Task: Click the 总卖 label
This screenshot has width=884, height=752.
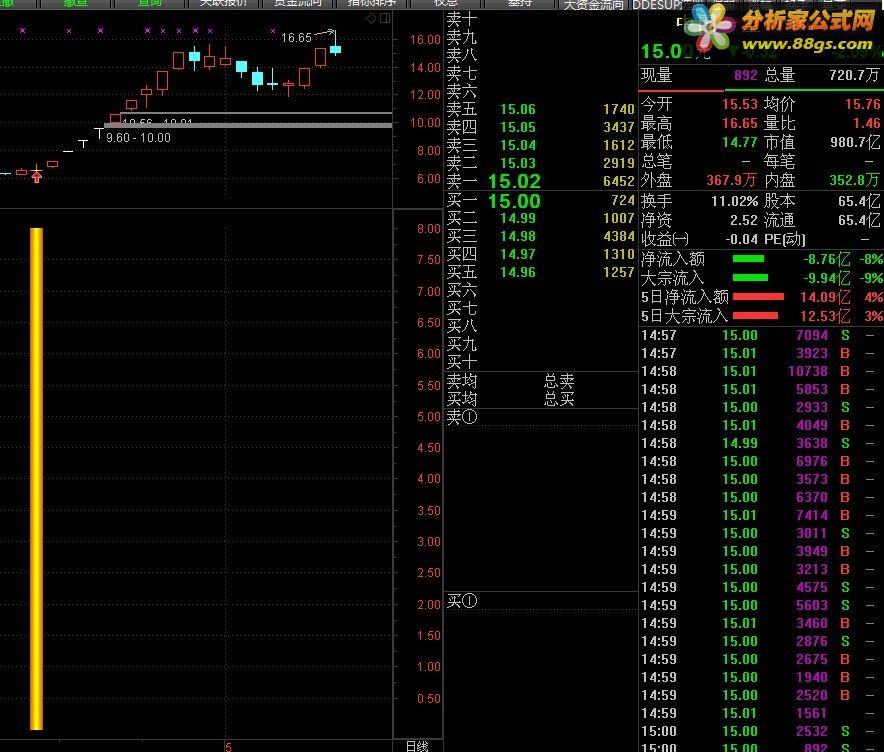Action: pyautogui.click(x=559, y=382)
